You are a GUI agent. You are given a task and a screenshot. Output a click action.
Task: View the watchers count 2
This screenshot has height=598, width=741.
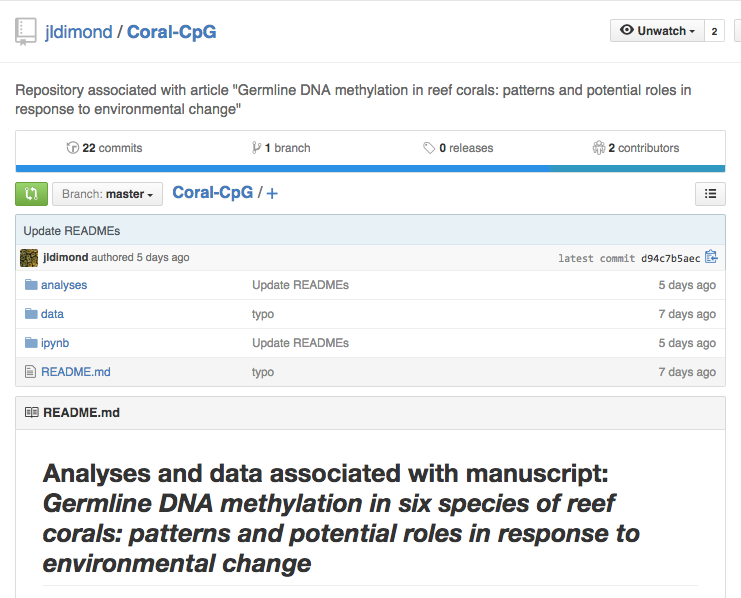coord(714,31)
